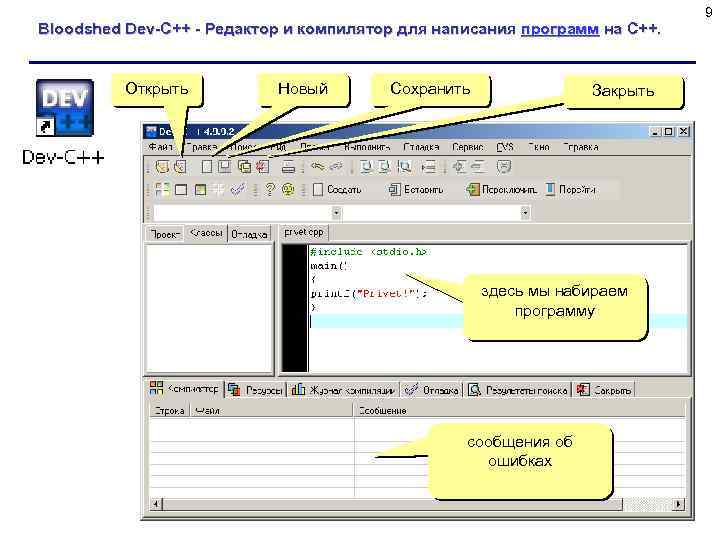Click the Файл column header in the messages list
The height and width of the screenshot is (540, 720).
coord(272,411)
